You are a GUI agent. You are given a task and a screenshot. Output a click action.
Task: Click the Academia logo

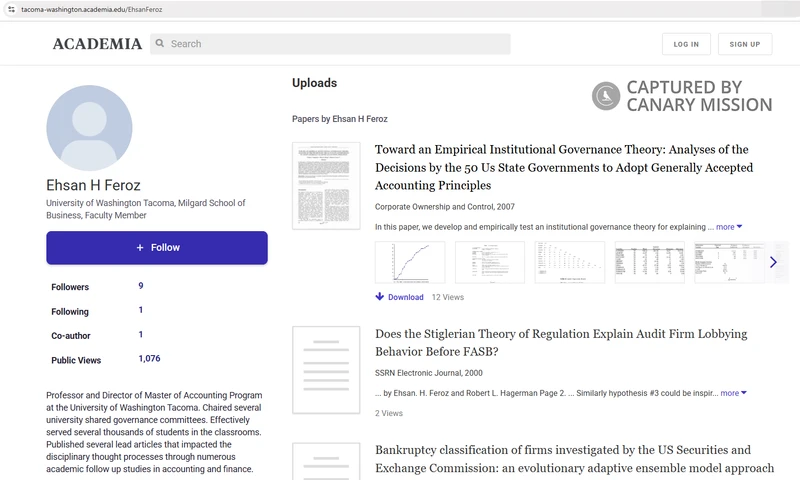coord(97,44)
